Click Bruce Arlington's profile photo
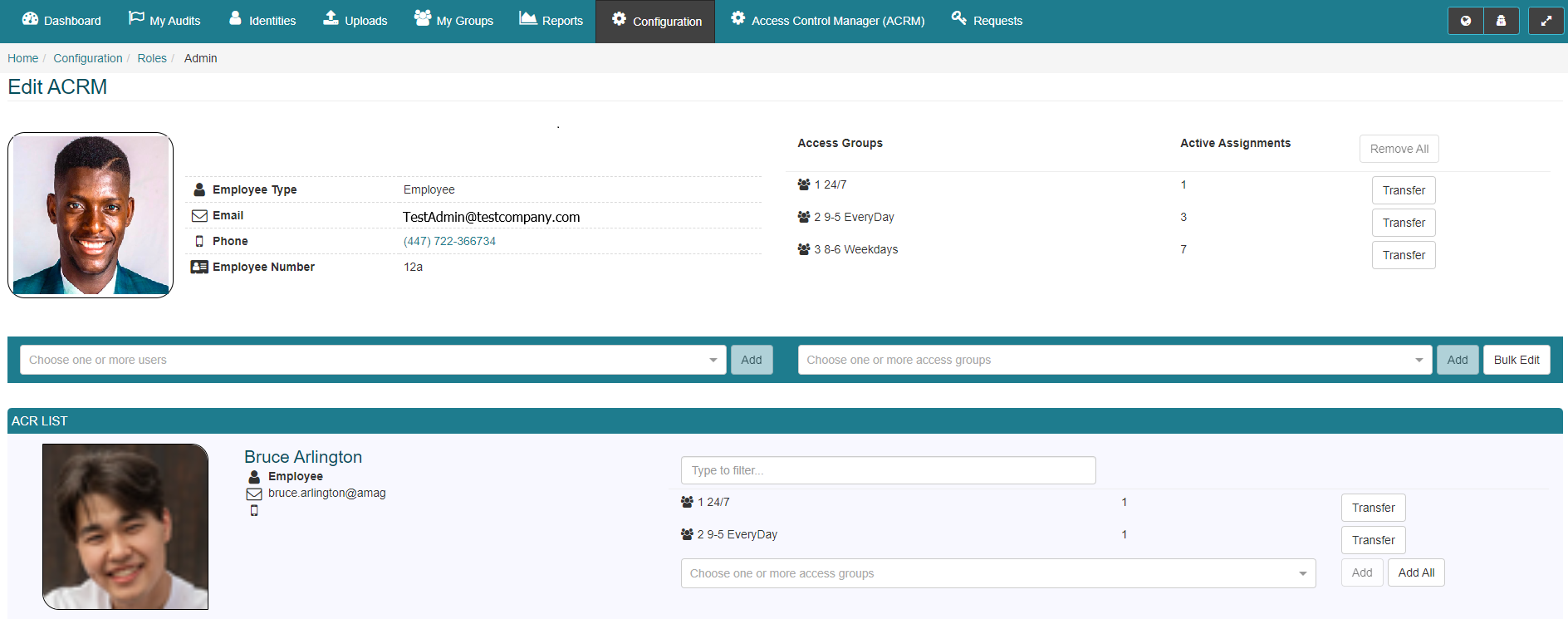Image resolution: width=1568 pixels, height=619 pixels. pyautogui.click(x=125, y=527)
